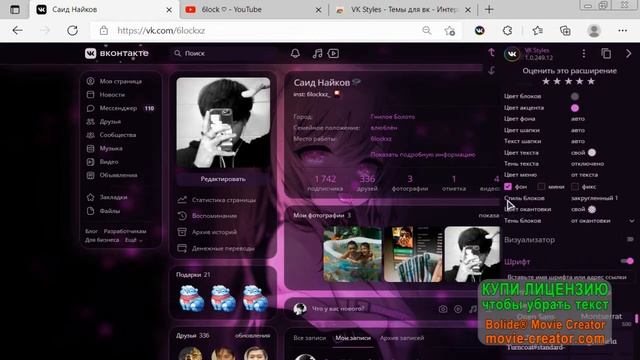The image size is (640, 360).
Task: Click the ВКонтакте logo
Action: click(x=117, y=53)
